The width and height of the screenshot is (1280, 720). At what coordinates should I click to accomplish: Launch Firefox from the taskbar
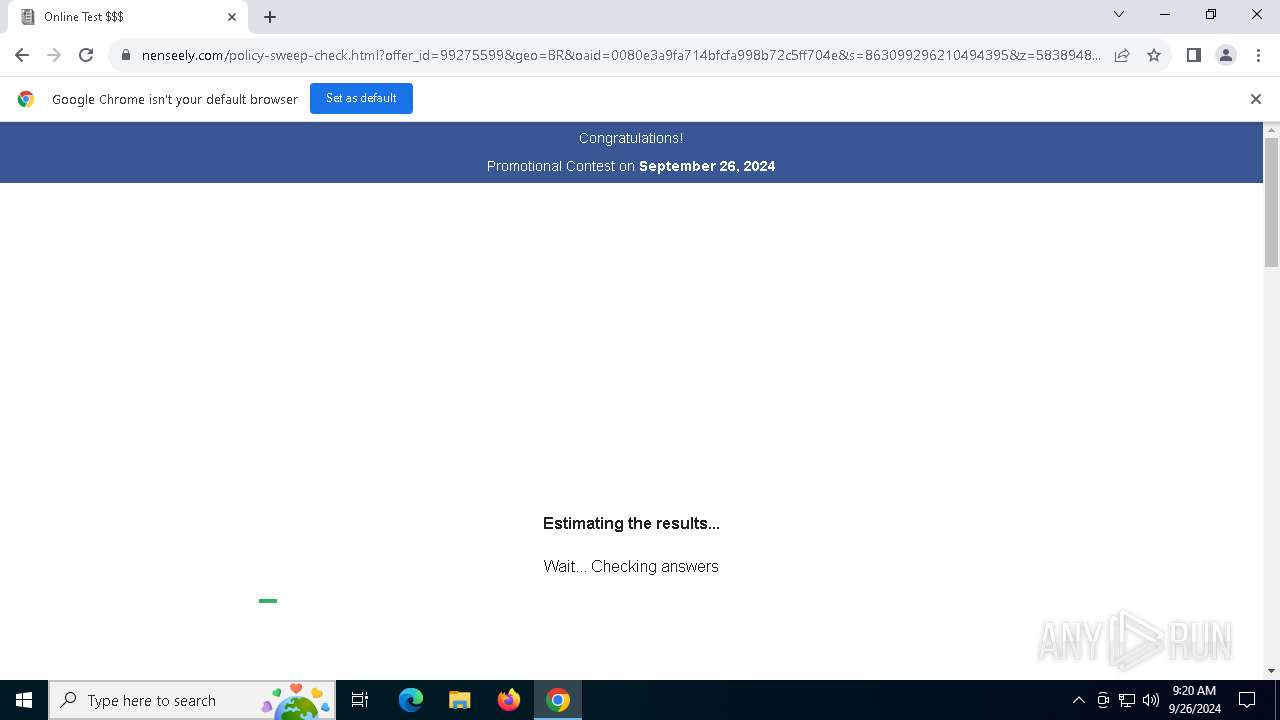[x=509, y=700]
